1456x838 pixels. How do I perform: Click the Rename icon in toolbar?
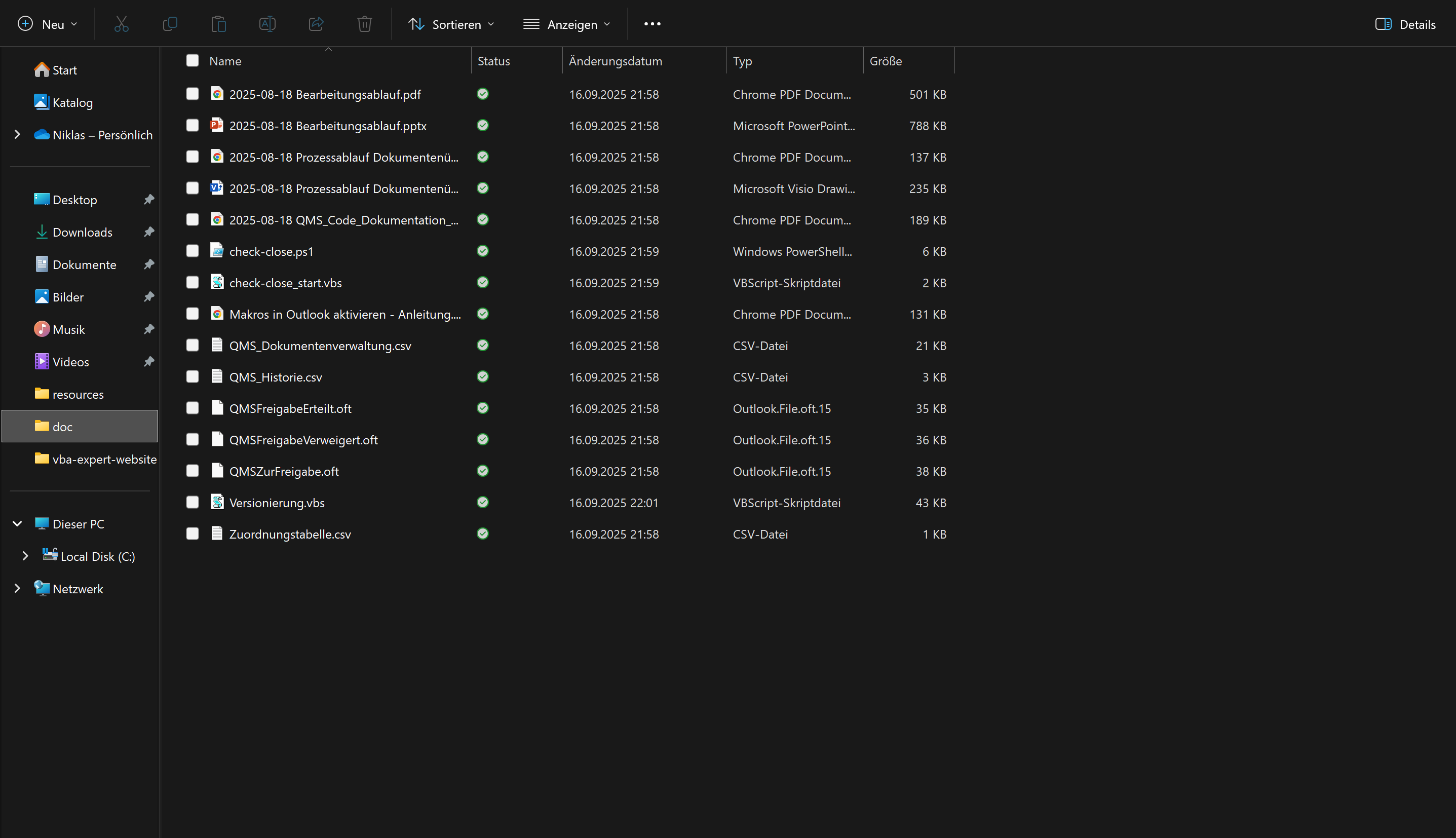267,24
